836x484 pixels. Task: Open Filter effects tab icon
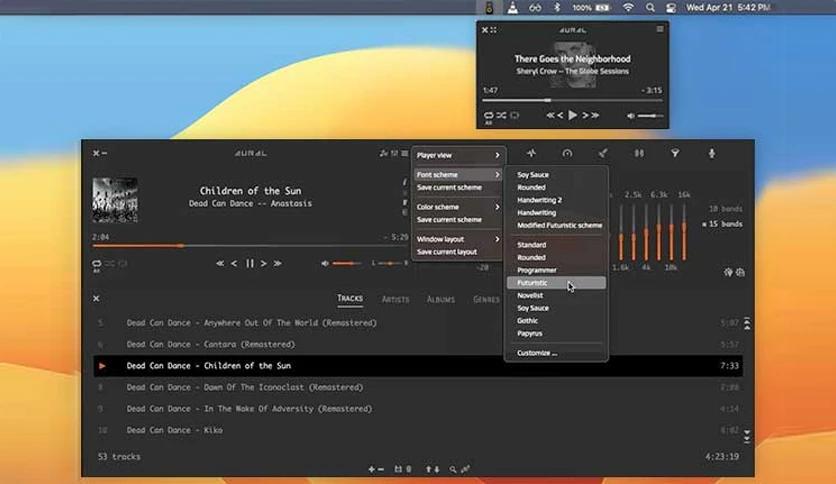[x=675, y=154]
